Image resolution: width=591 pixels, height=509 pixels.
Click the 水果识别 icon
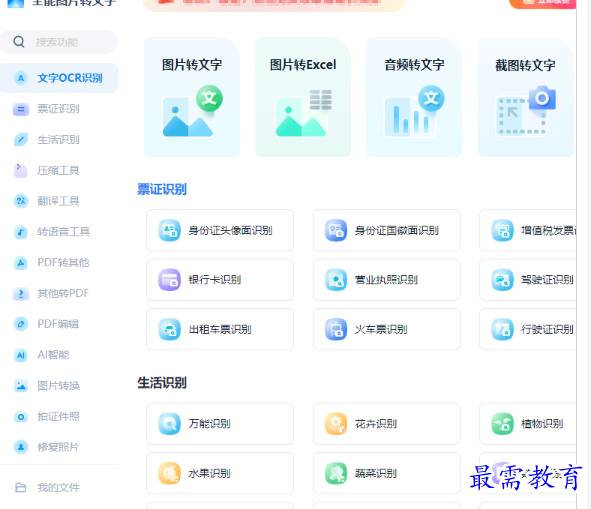(x=169, y=473)
